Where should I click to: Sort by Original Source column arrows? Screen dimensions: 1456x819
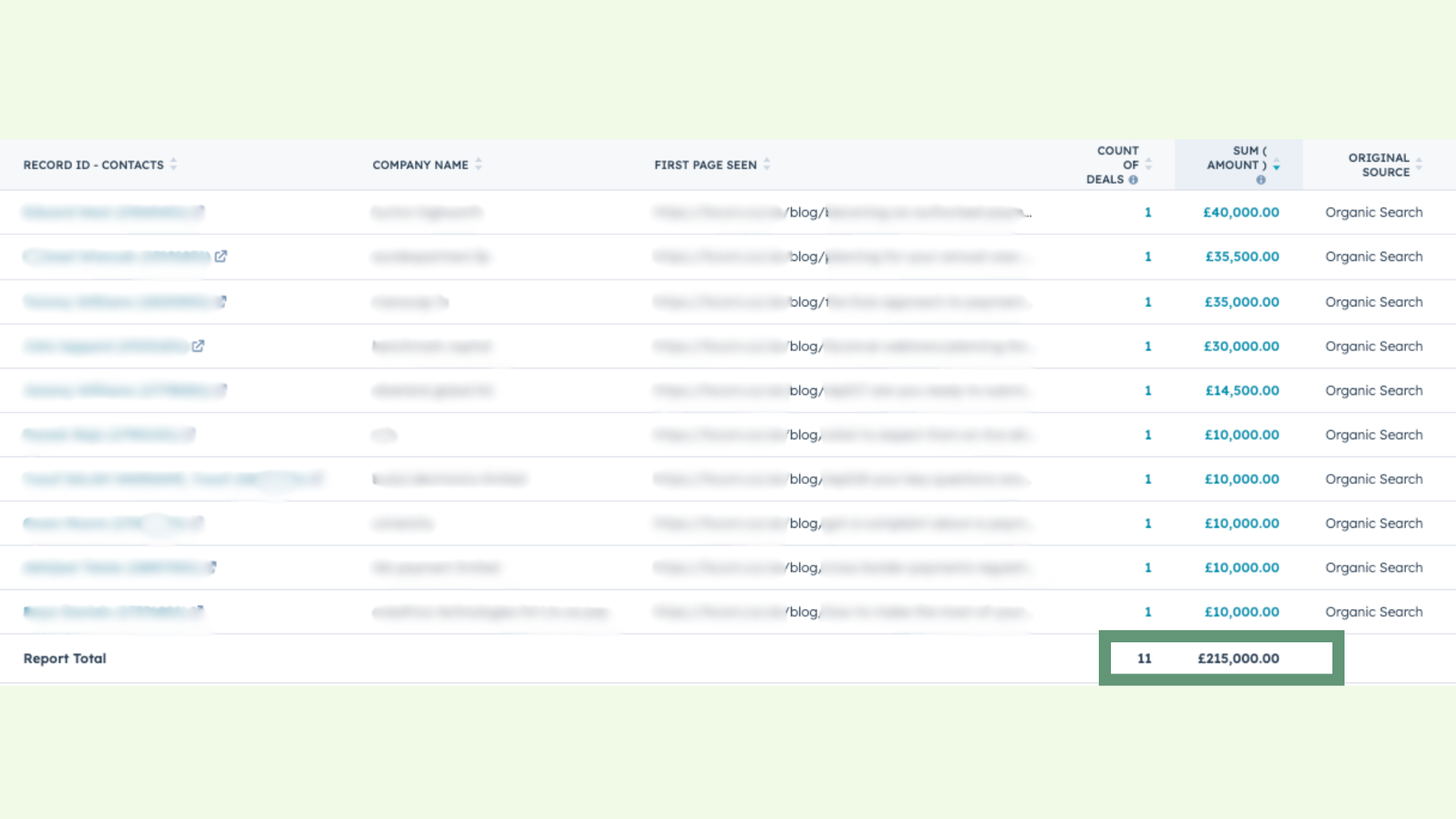(1419, 164)
